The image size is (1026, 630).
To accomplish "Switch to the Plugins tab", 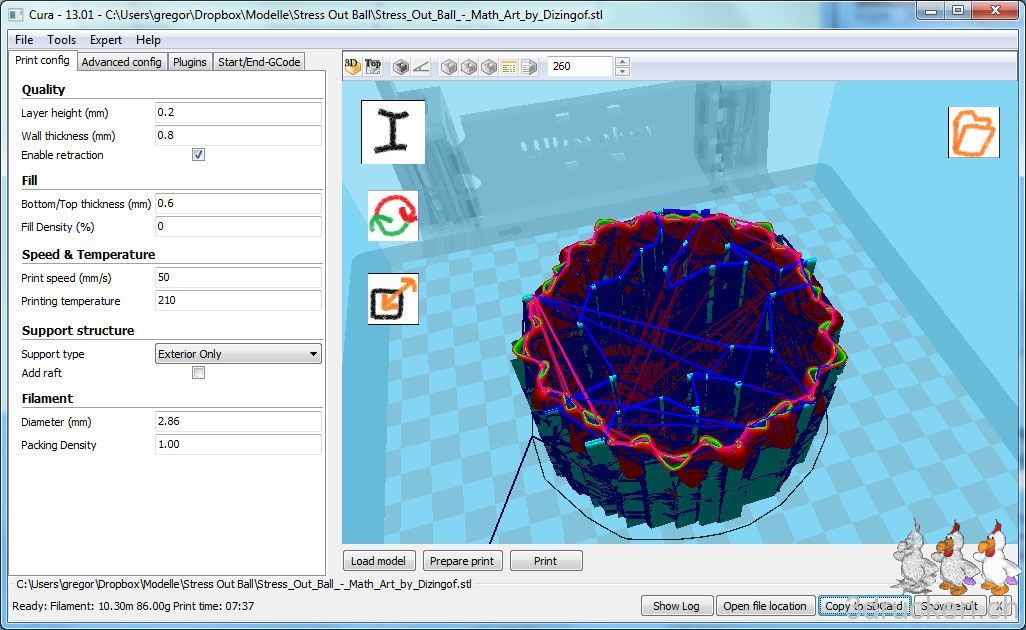I will pos(190,62).
